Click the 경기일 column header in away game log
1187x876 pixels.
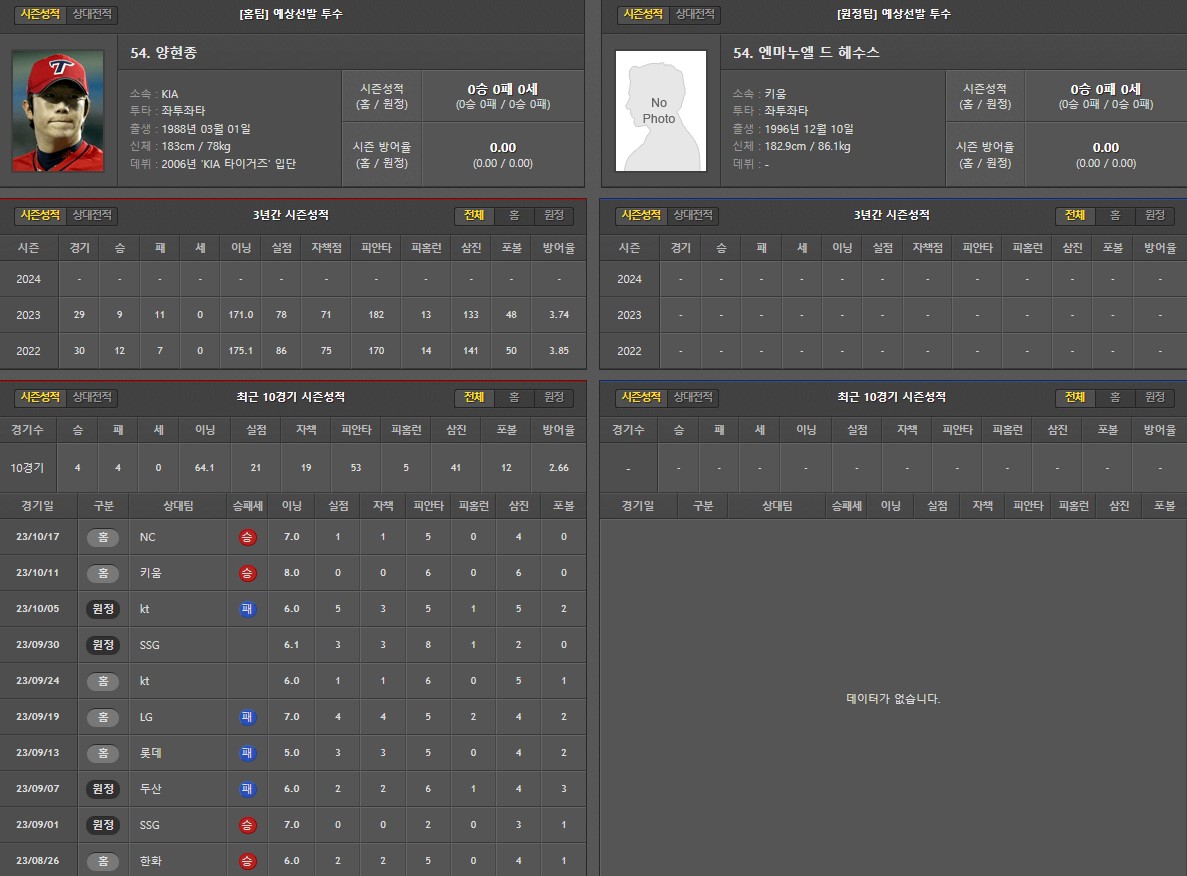pyautogui.click(x=637, y=506)
